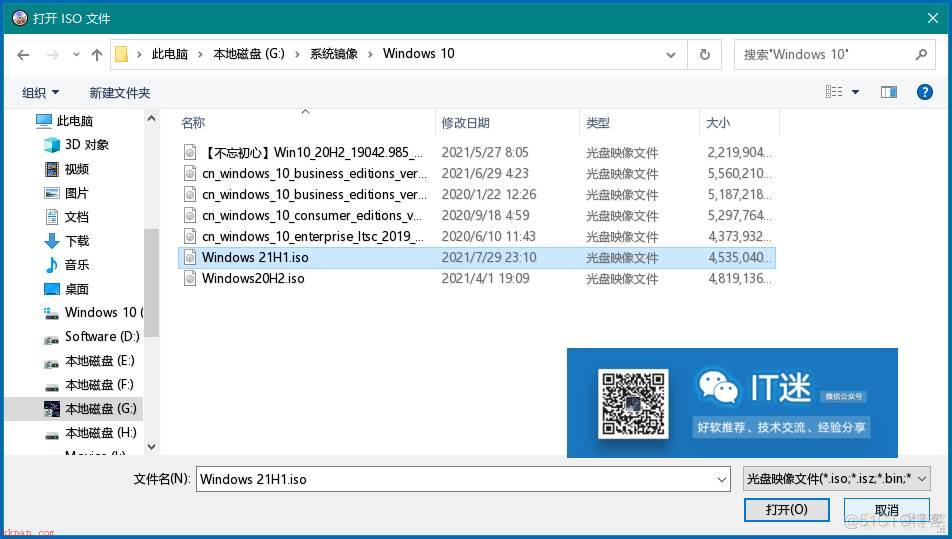Open recent locations dropdown arrow
The image size is (952, 539).
[76, 55]
